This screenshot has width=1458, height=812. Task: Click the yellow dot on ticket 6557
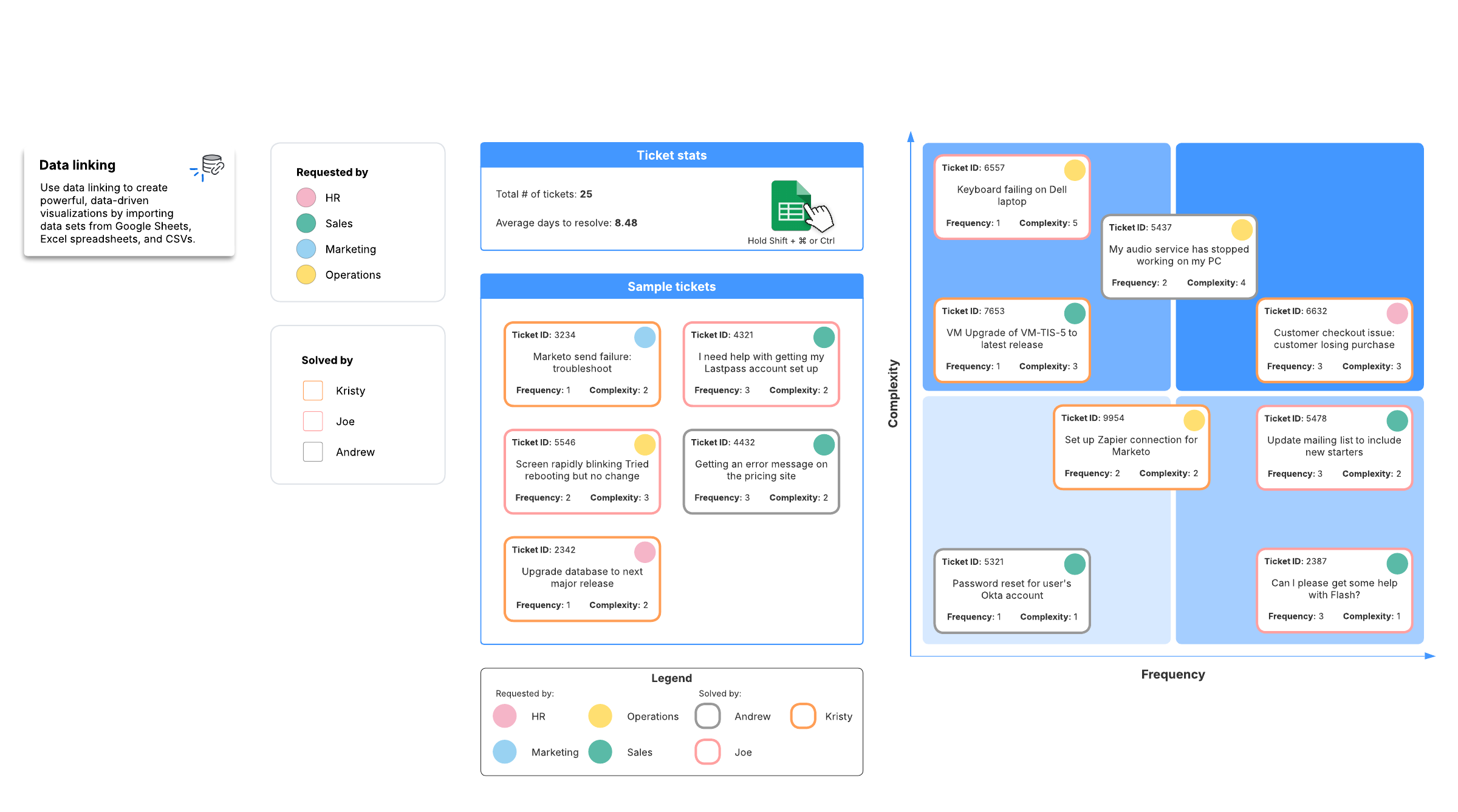tap(1074, 170)
